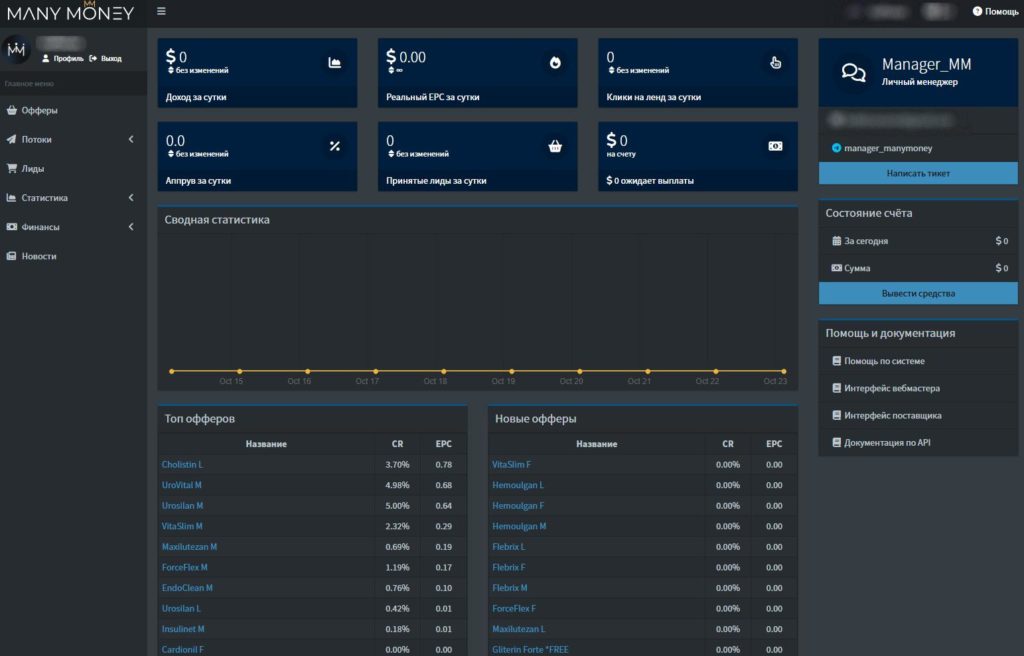Click the money icon on account balance card
This screenshot has width=1024, height=656.
775,146
